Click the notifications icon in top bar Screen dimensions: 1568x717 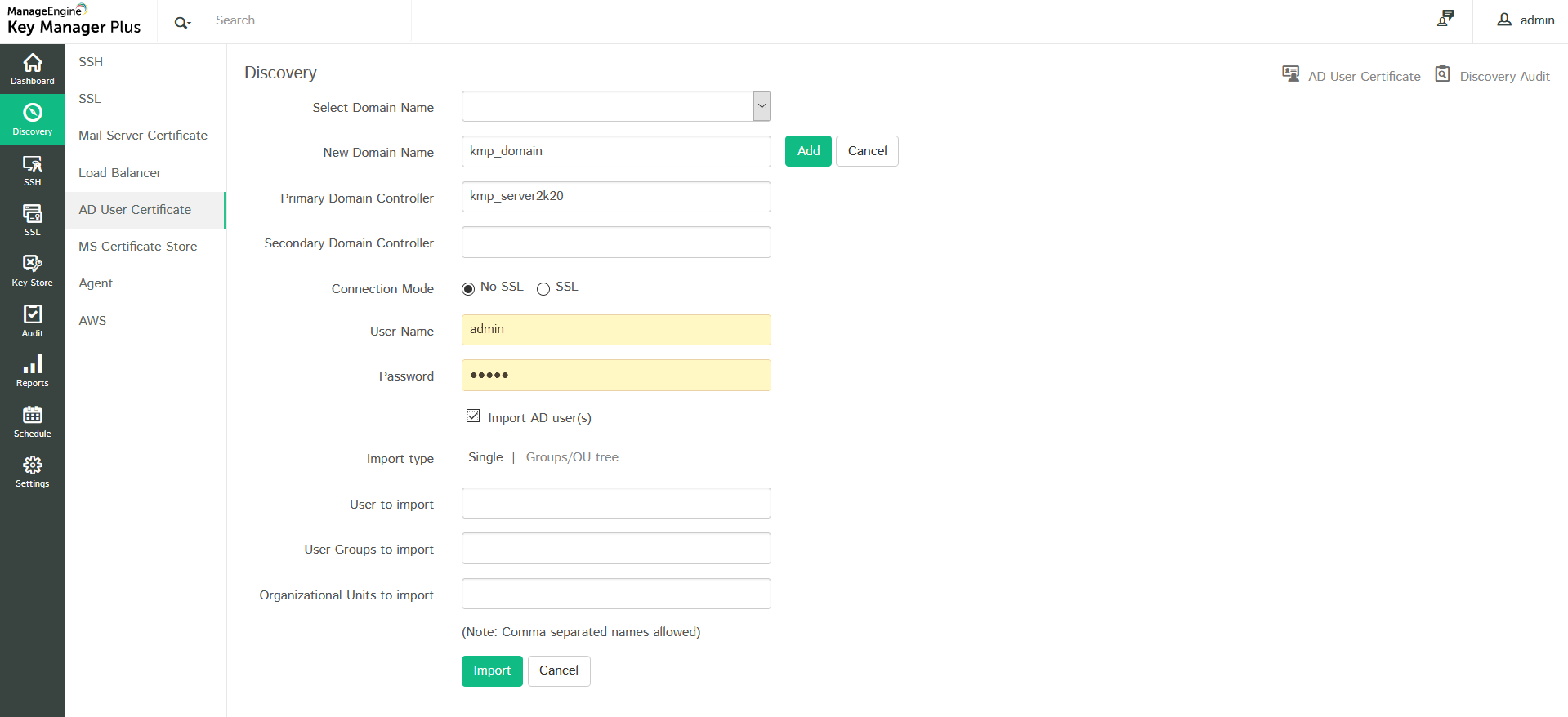[x=1445, y=19]
